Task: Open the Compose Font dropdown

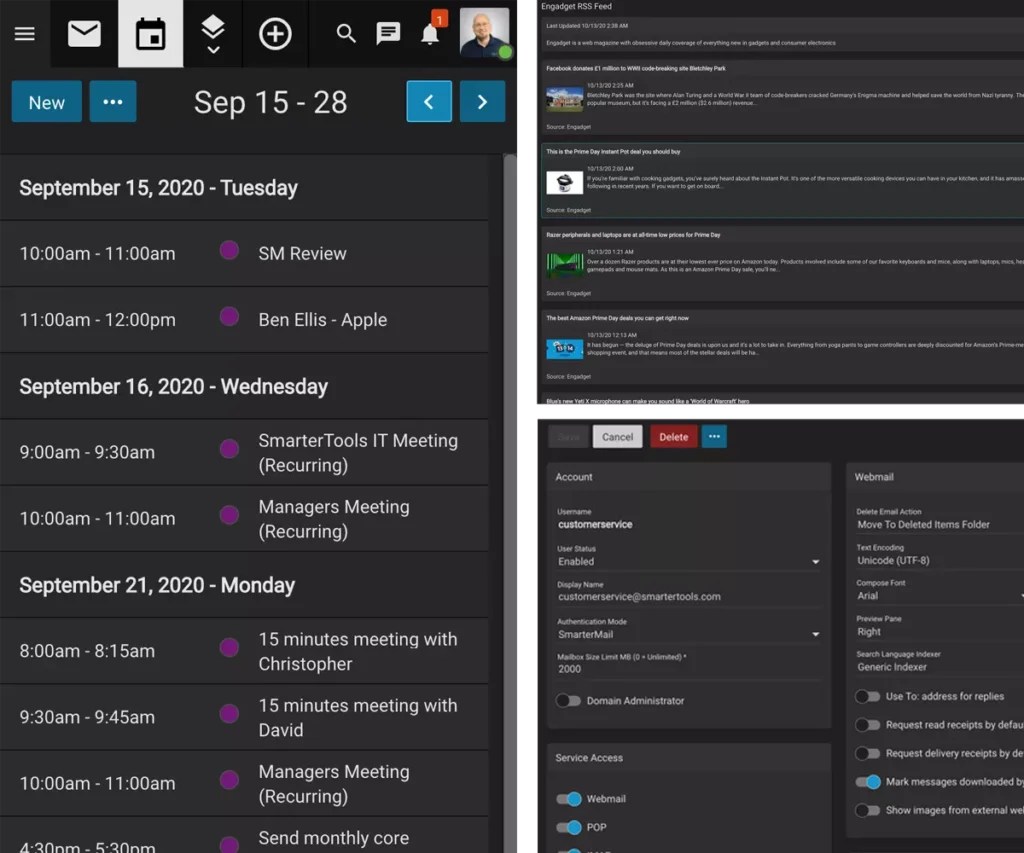Action: [x=938, y=595]
